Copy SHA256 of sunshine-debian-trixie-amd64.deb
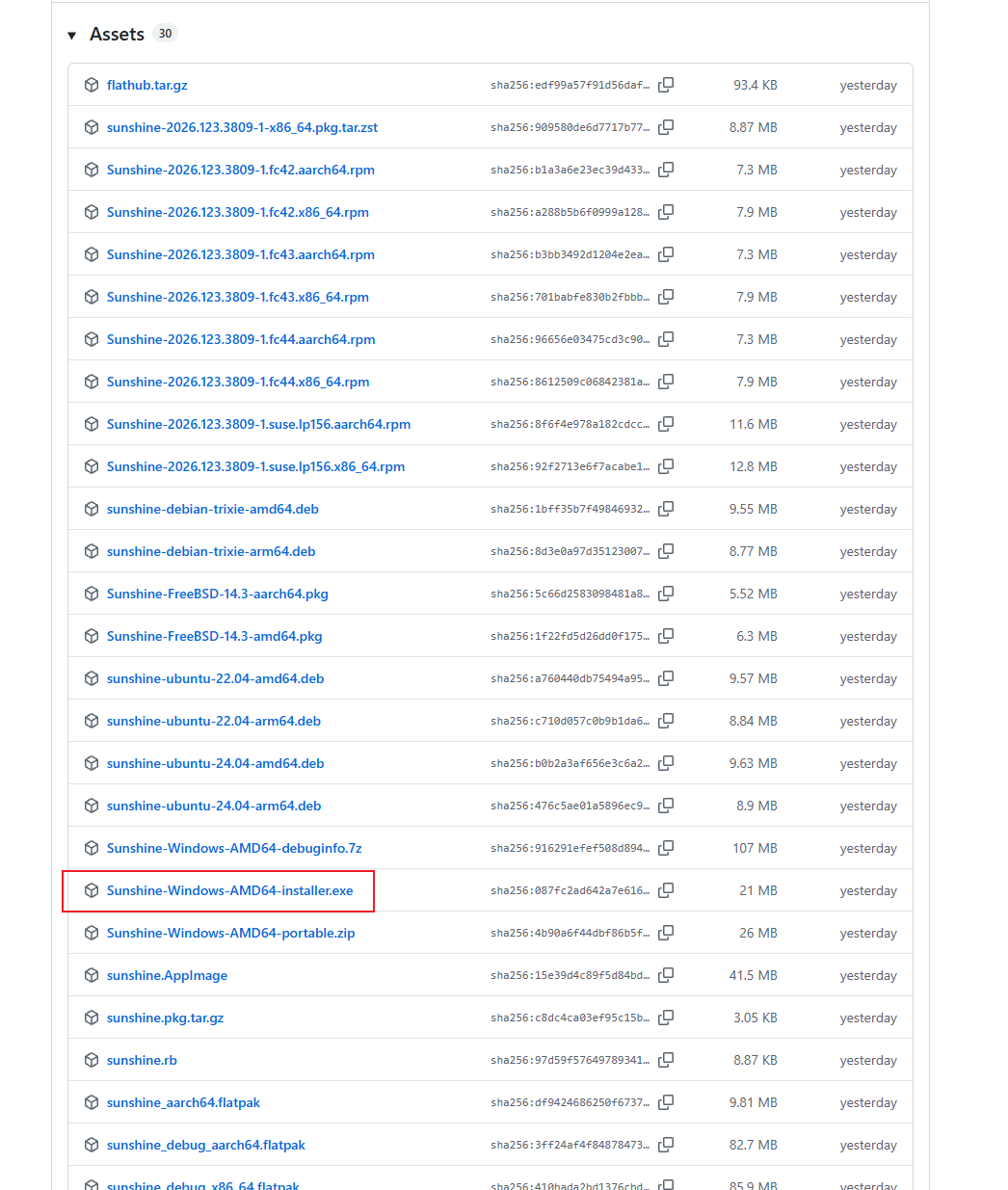The width and height of the screenshot is (1008, 1190). point(666,509)
